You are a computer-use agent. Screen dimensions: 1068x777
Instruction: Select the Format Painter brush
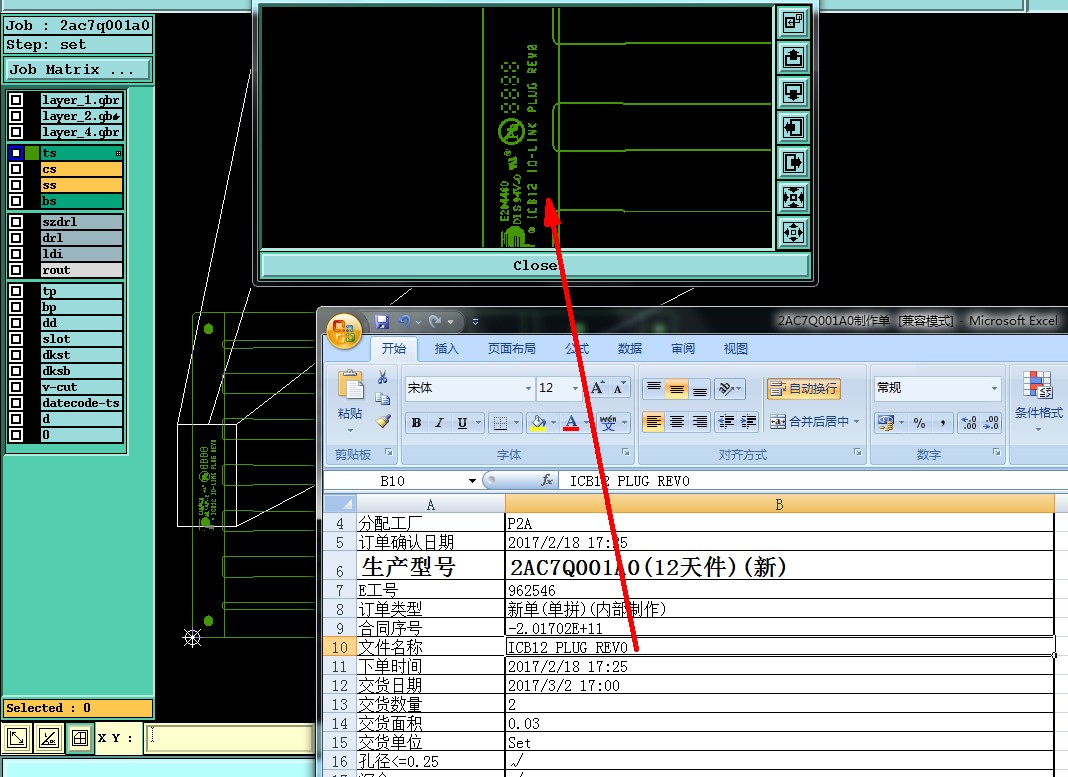coord(383,421)
